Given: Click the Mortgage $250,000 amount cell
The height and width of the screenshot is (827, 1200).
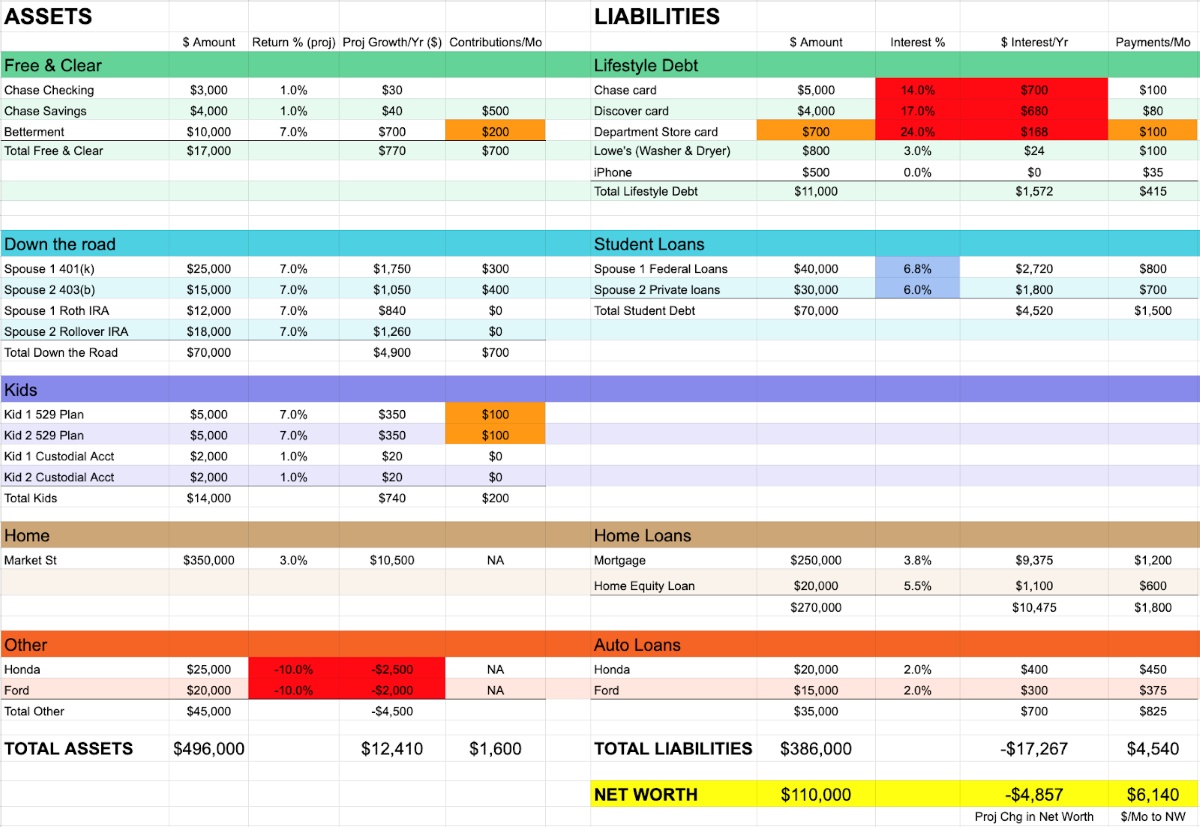Looking at the screenshot, I should tap(816, 561).
